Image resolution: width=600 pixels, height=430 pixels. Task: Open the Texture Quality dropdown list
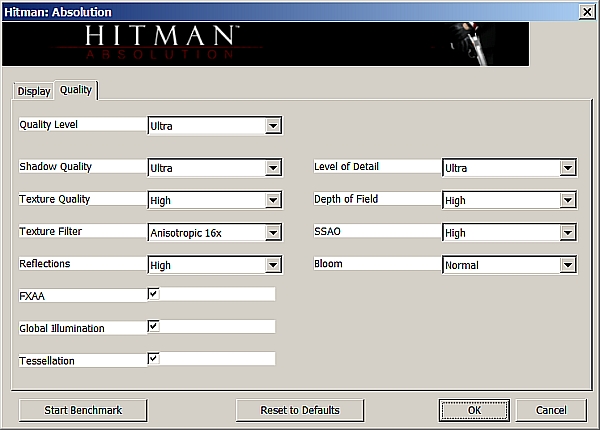coord(214,200)
